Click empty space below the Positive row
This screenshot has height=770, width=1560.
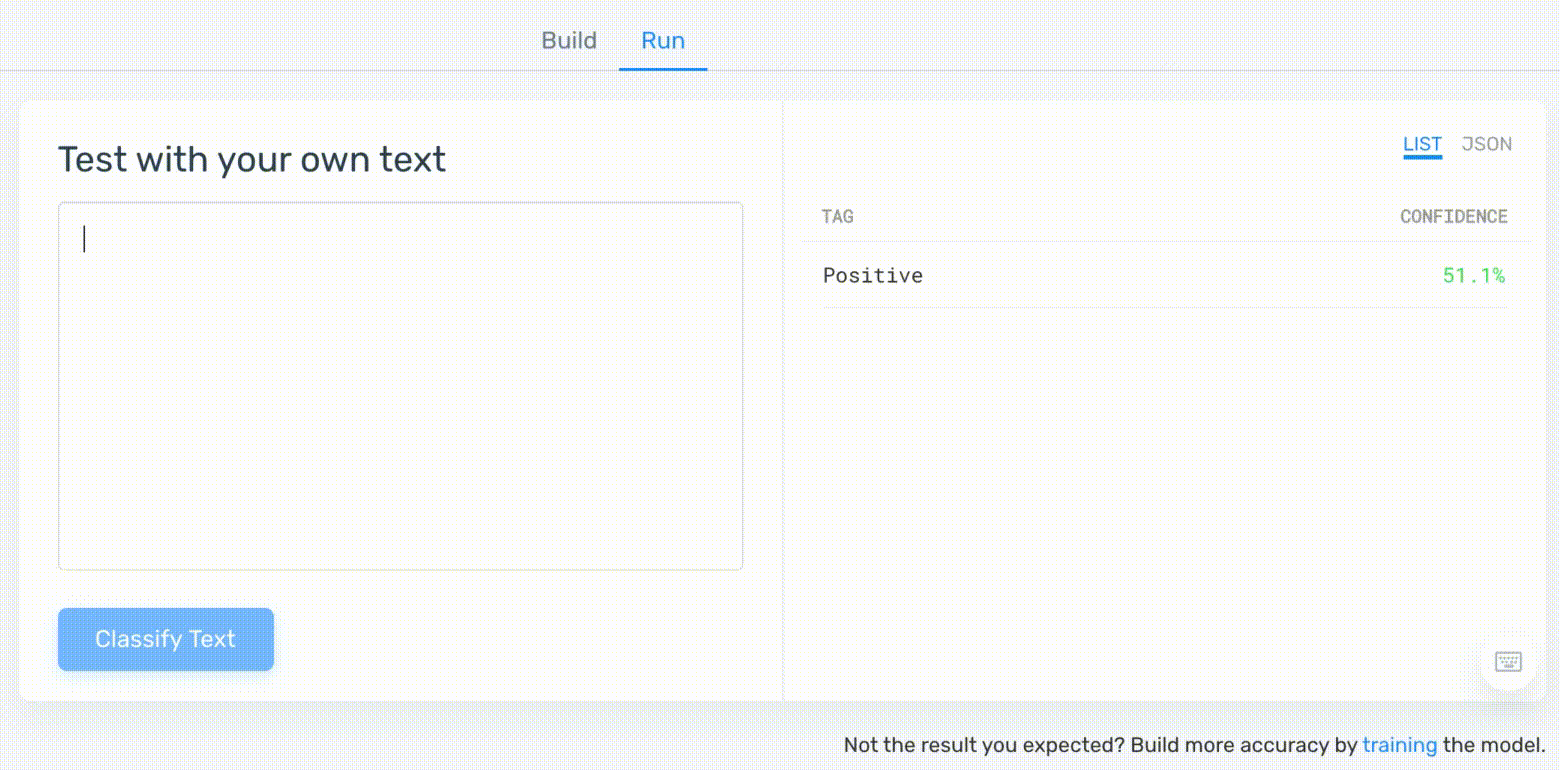pos(1165,480)
